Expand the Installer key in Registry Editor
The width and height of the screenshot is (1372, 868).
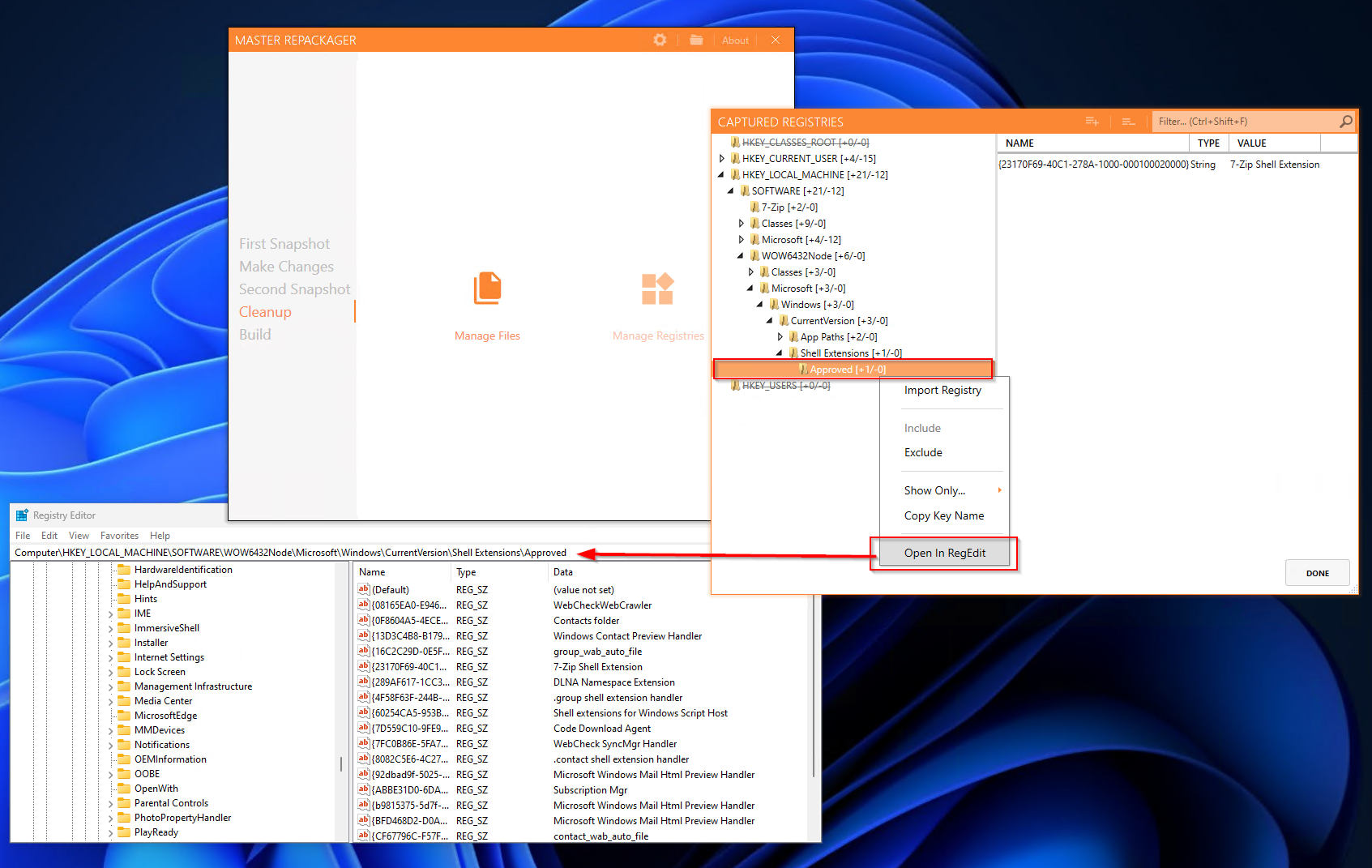111,644
